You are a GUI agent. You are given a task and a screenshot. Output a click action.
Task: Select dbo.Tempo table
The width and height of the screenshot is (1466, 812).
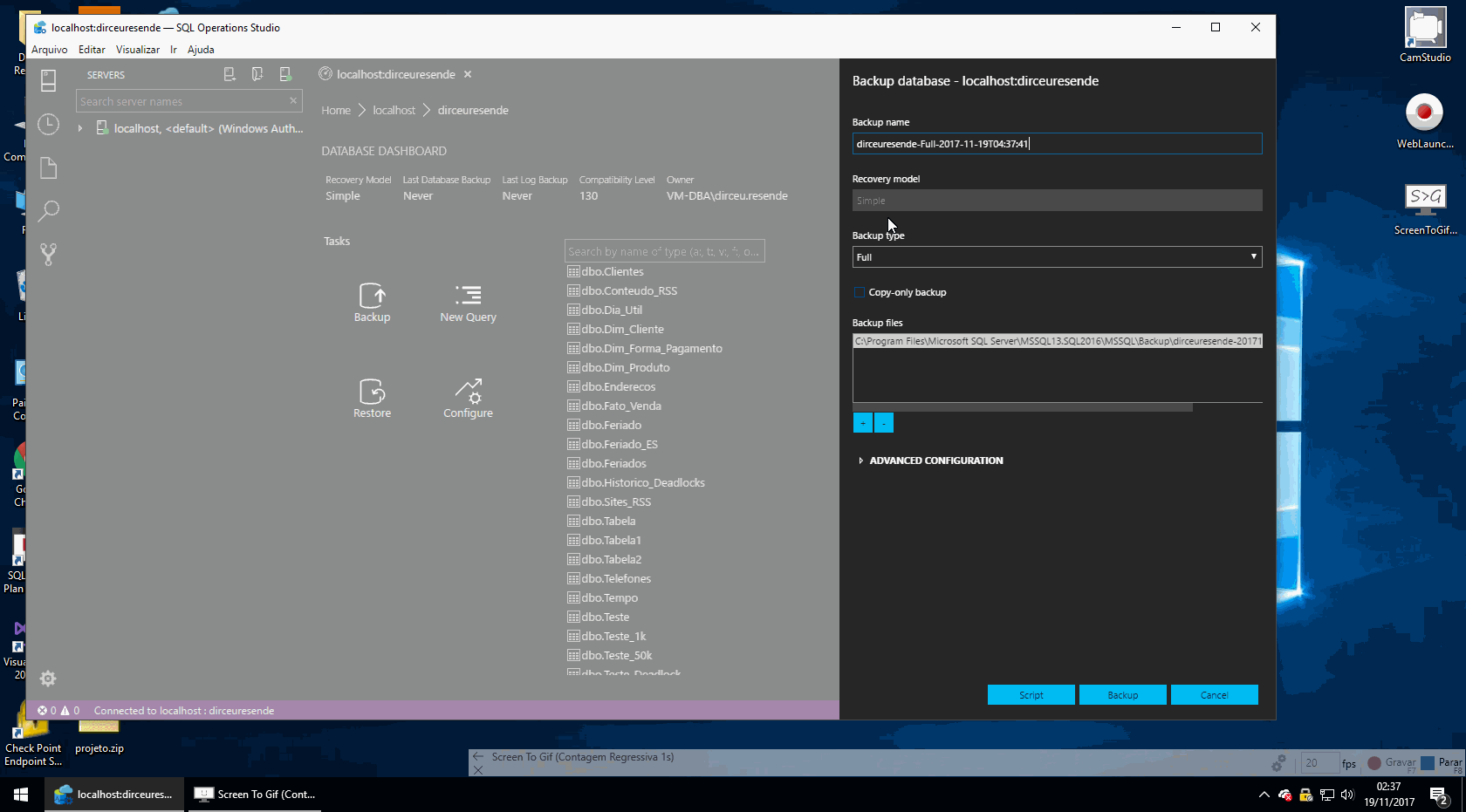point(609,598)
